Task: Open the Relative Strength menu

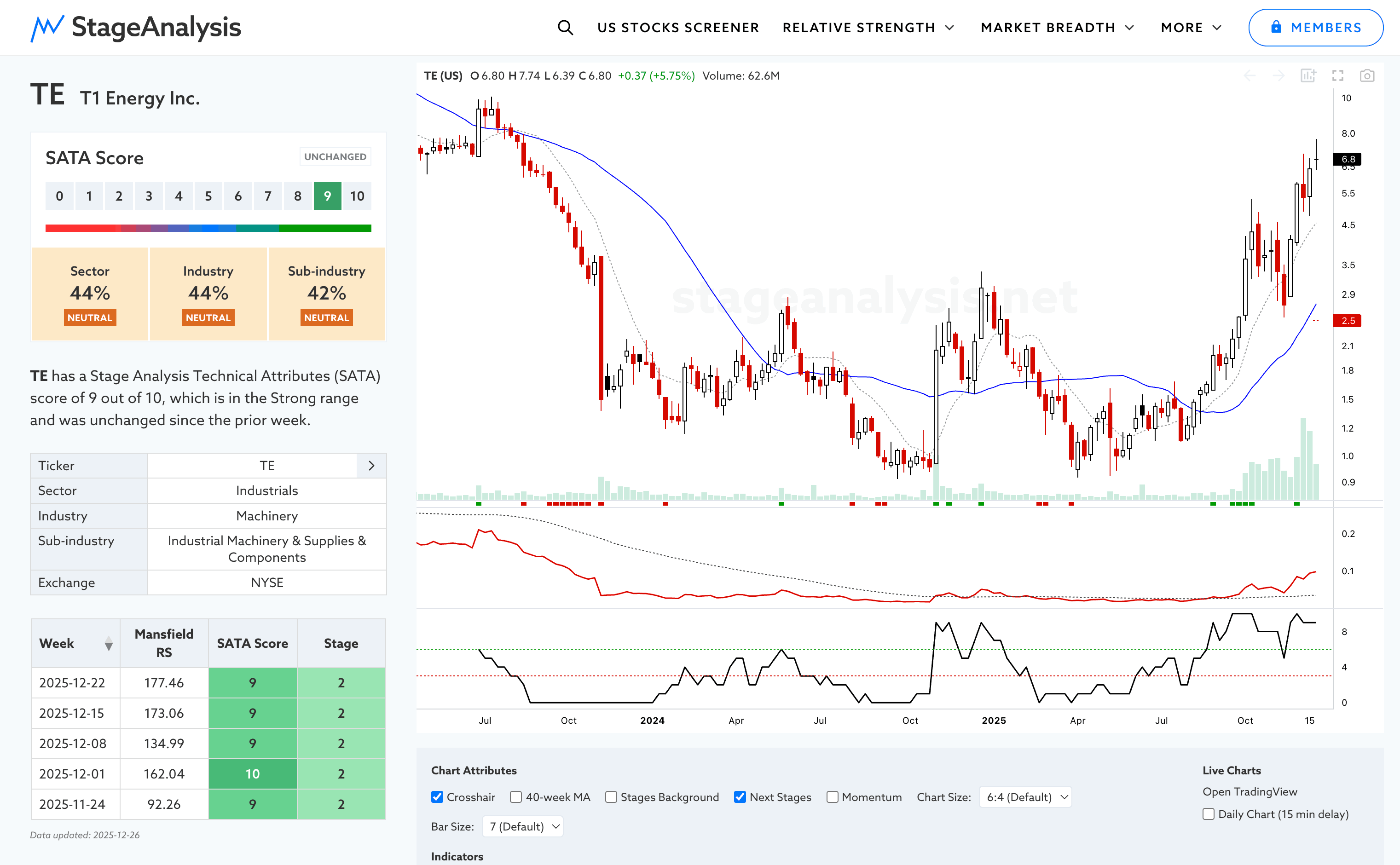Action: [868, 28]
